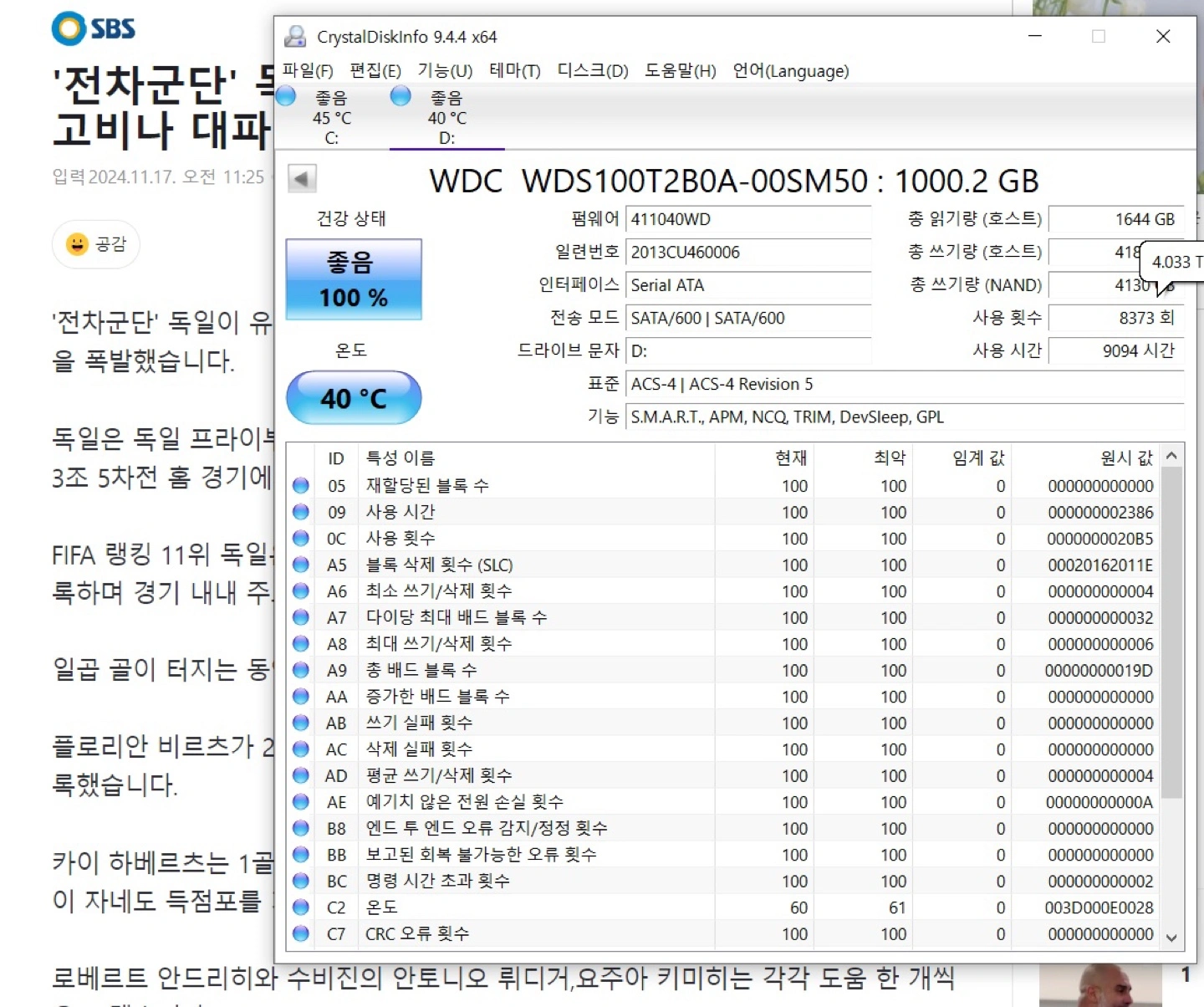Click the 표준 field ACS-4 Revision 5
This screenshot has height=1007, width=1204.
(x=905, y=384)
